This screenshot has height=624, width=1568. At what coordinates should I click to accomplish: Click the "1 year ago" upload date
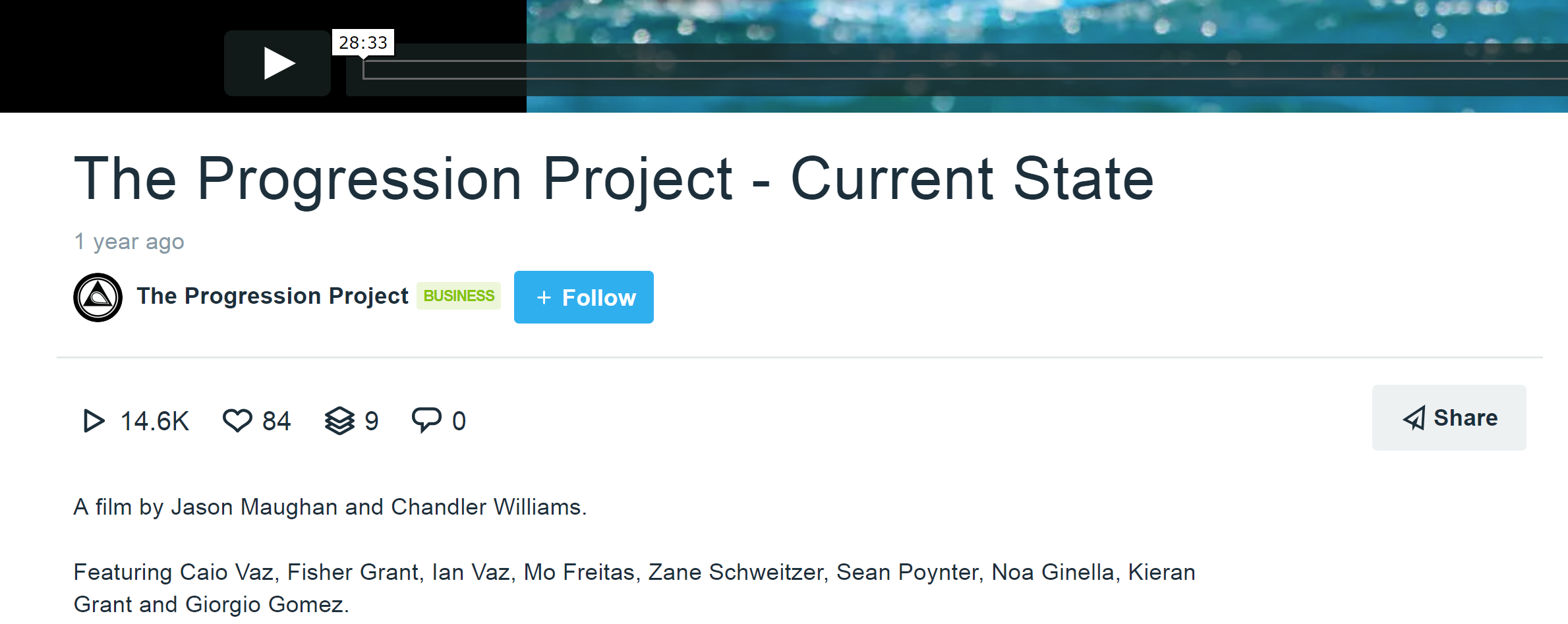coord(129,242)
